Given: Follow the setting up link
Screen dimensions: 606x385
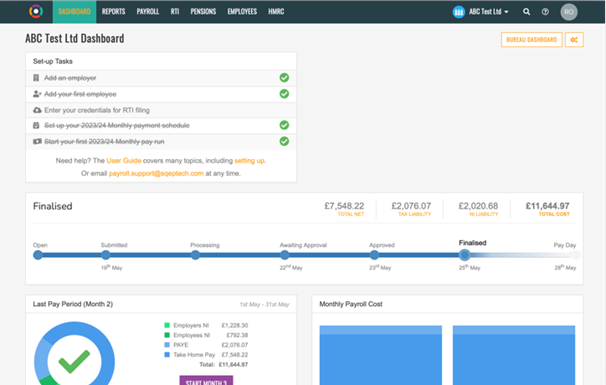Looking at the screenshot, I should point(250,160).
